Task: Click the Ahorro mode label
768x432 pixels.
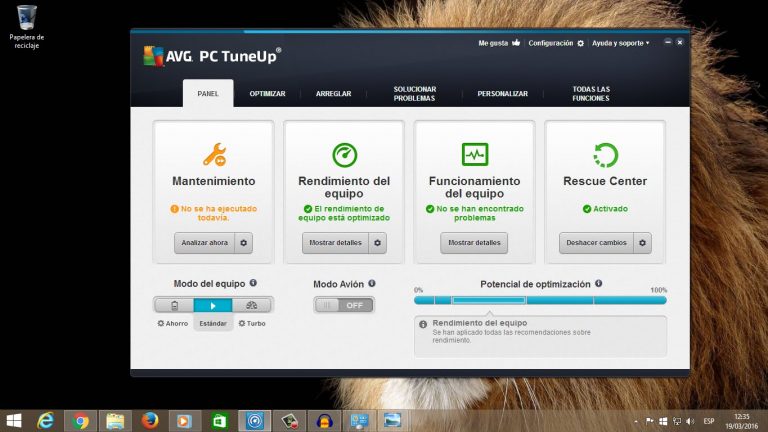Action: 177,323
